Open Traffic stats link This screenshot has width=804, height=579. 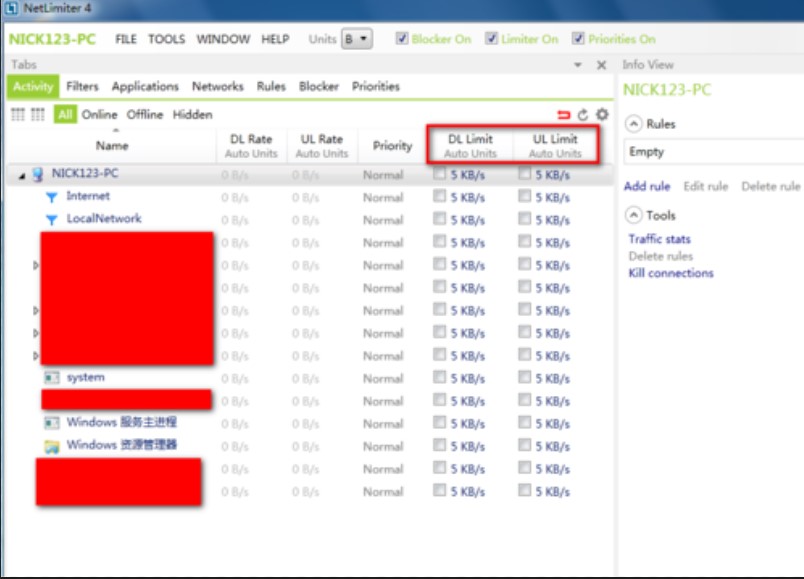(659, 239)
